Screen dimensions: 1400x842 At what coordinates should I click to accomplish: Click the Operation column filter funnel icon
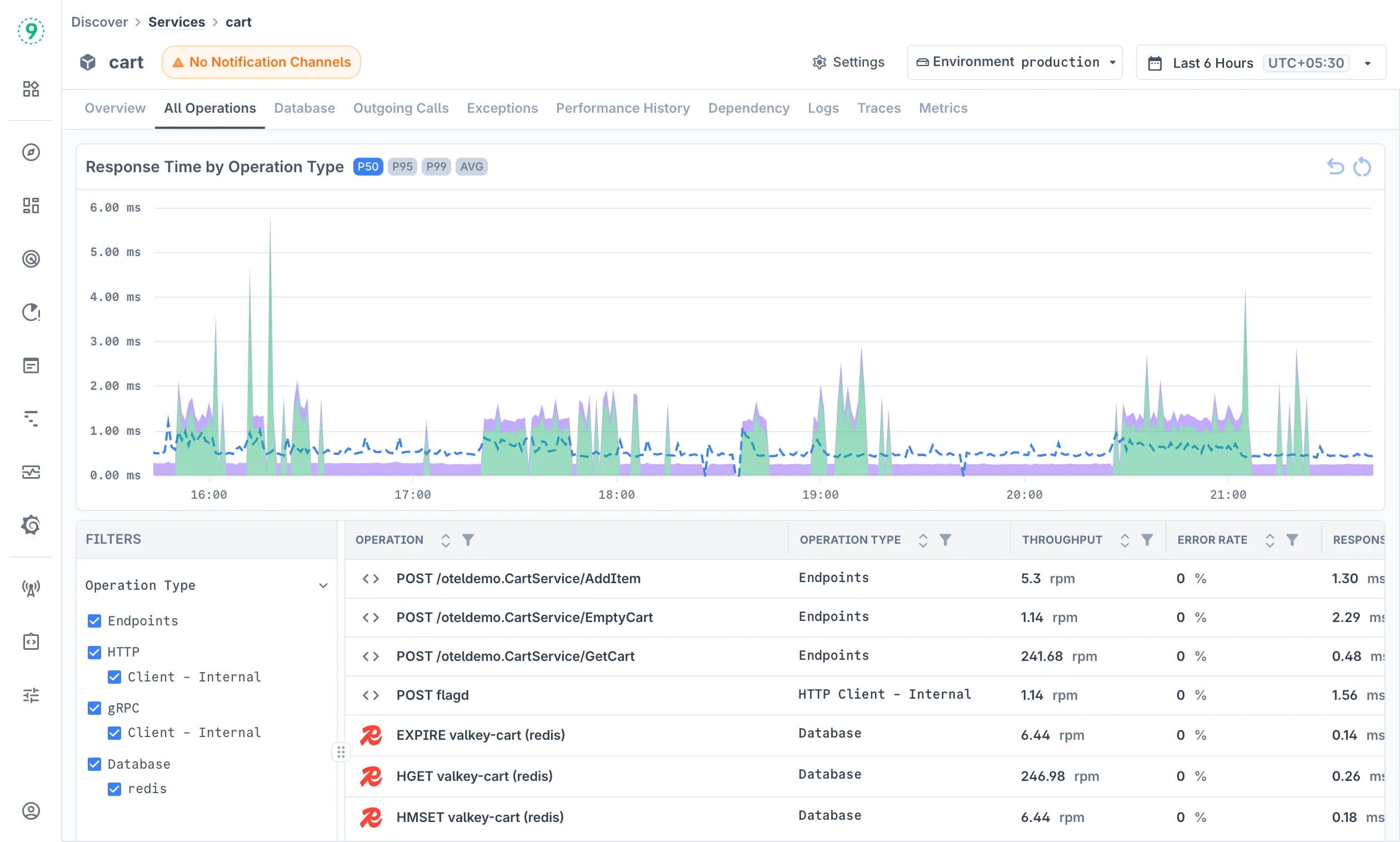click(468, 540)
